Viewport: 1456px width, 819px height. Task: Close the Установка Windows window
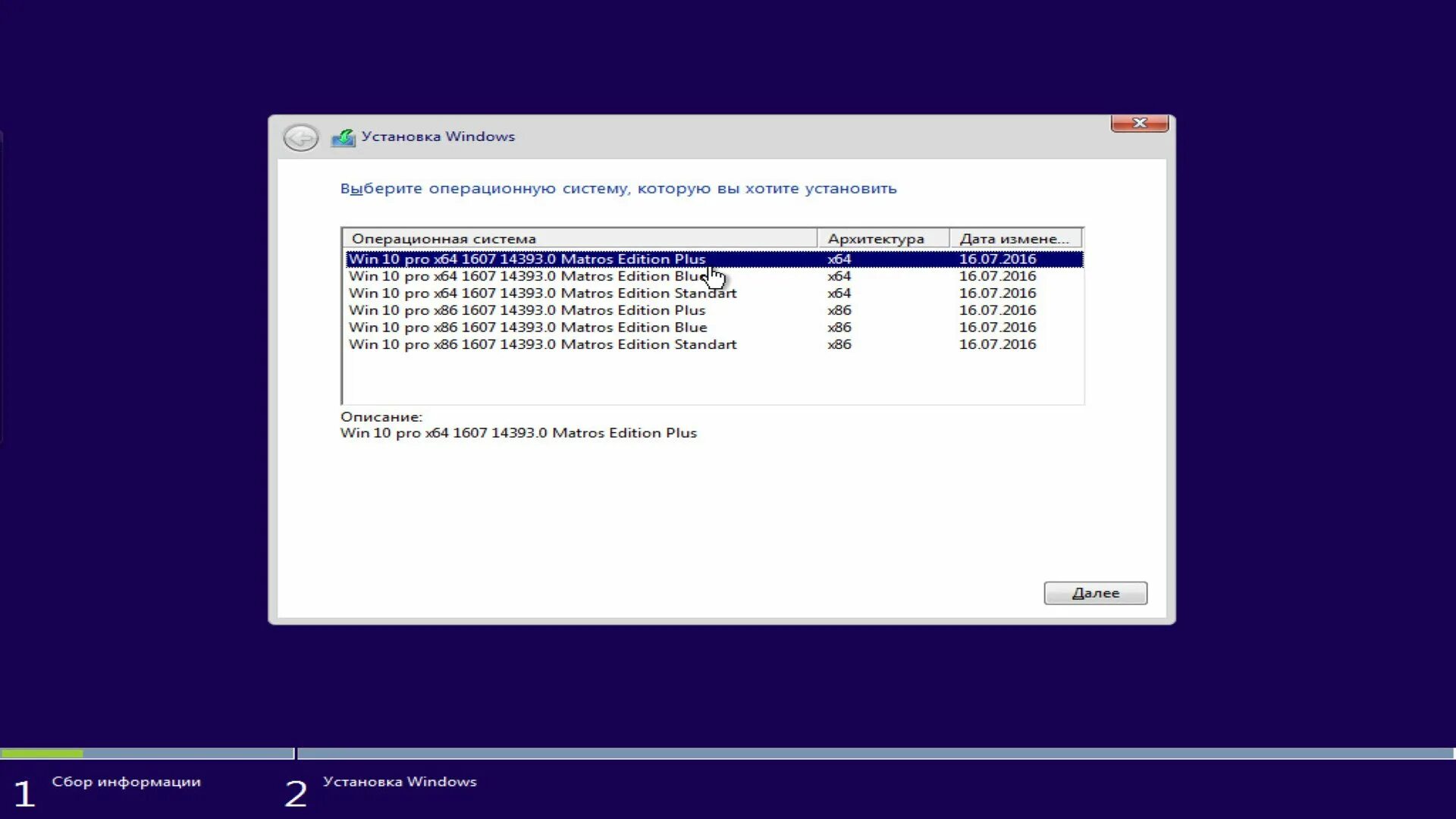1140,123
